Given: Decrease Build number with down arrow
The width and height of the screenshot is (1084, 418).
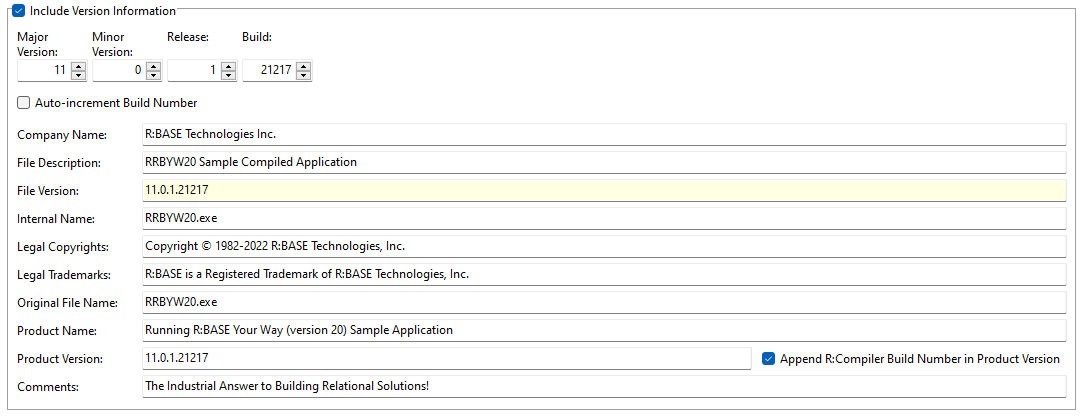Looking at the screenshot, I should click(303, 75).
